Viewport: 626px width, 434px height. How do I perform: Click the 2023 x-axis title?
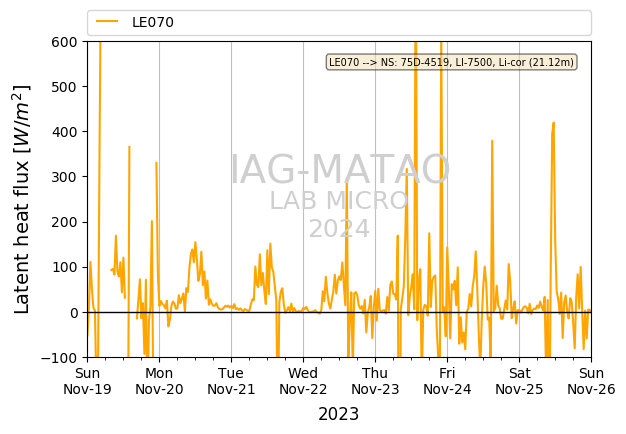click(339, 414)
